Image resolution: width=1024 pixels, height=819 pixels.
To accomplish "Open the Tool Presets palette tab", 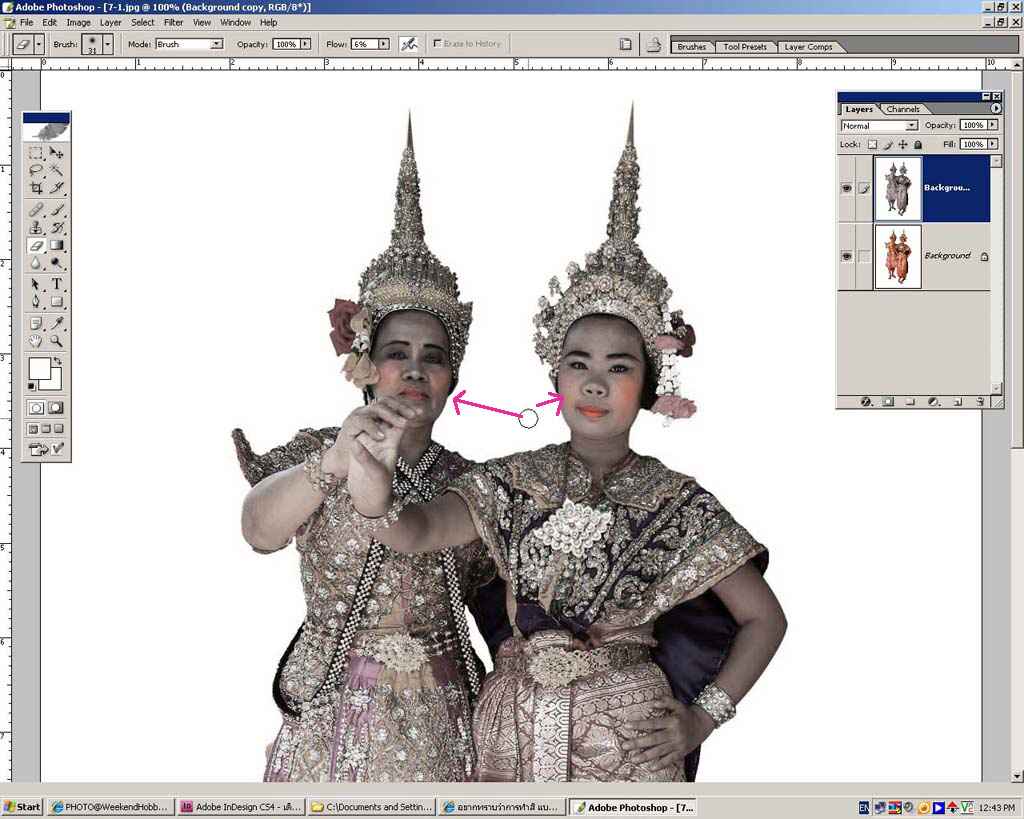I will tap(745, 47).
